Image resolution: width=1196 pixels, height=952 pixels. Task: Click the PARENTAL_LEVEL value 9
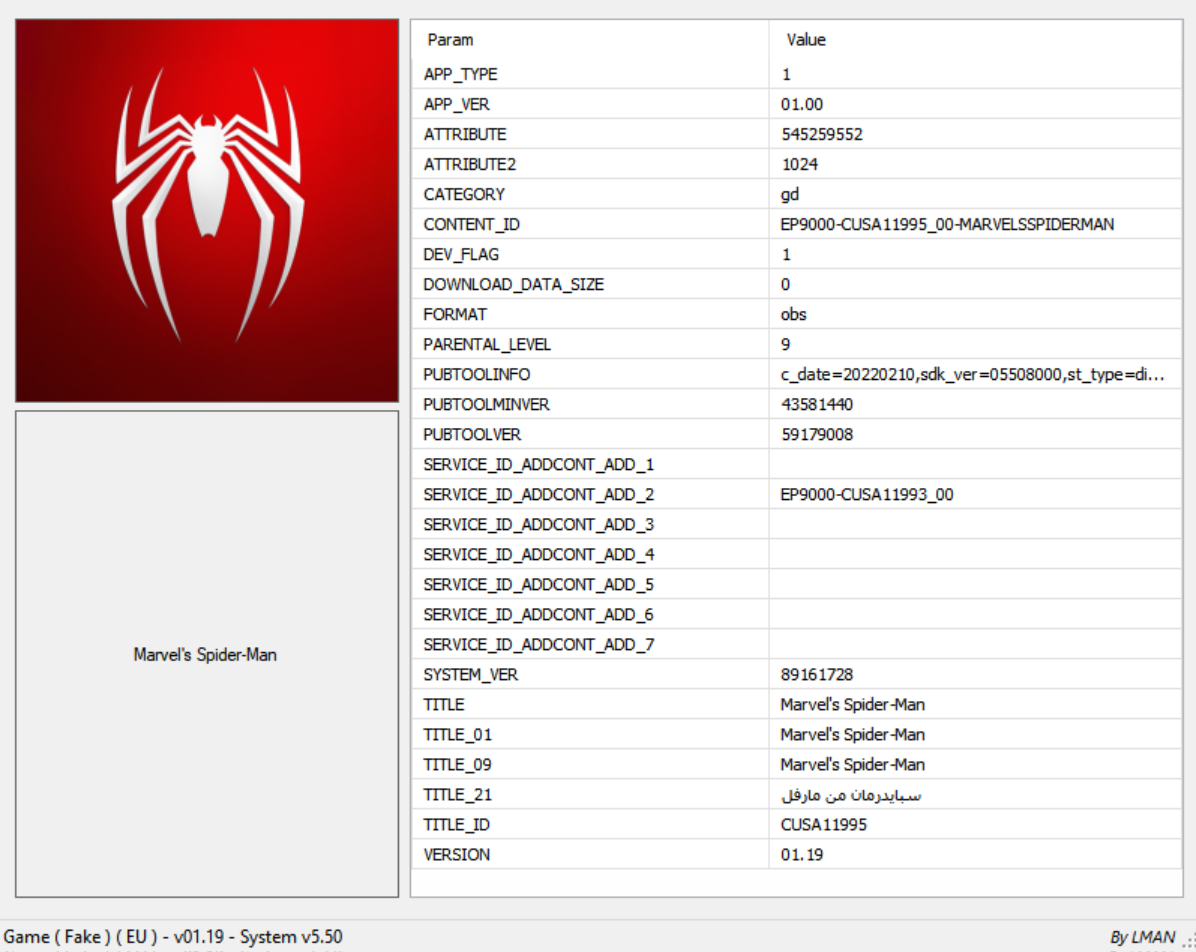click(x=786, y=344)
